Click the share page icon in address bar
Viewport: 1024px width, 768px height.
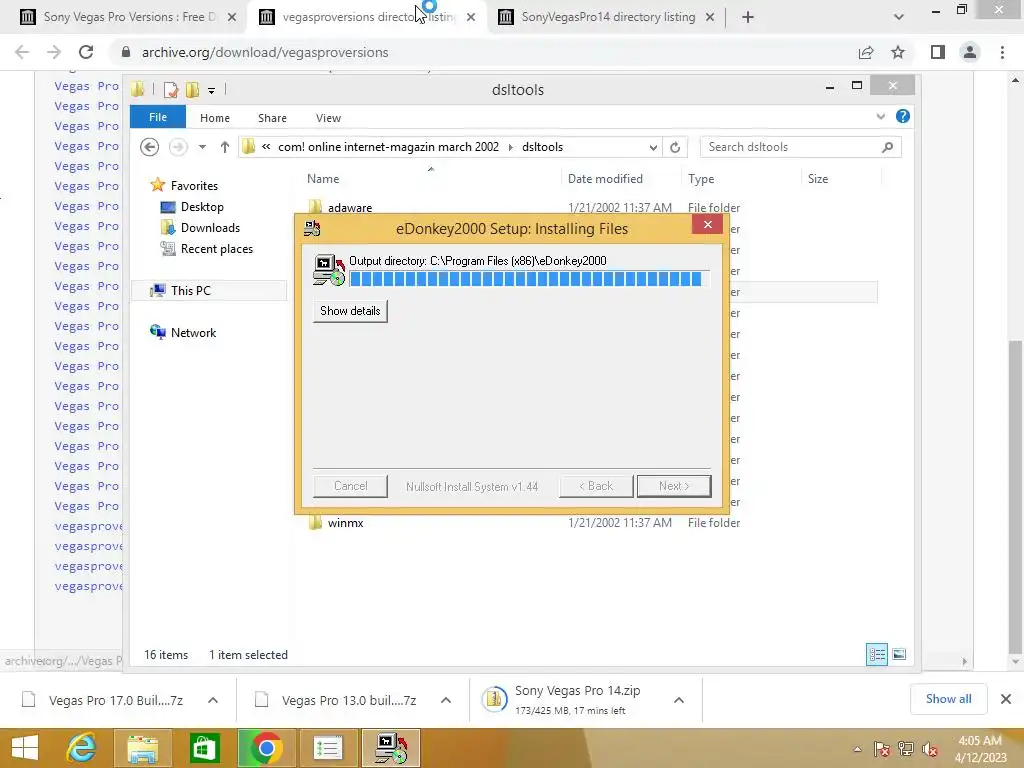866,52
